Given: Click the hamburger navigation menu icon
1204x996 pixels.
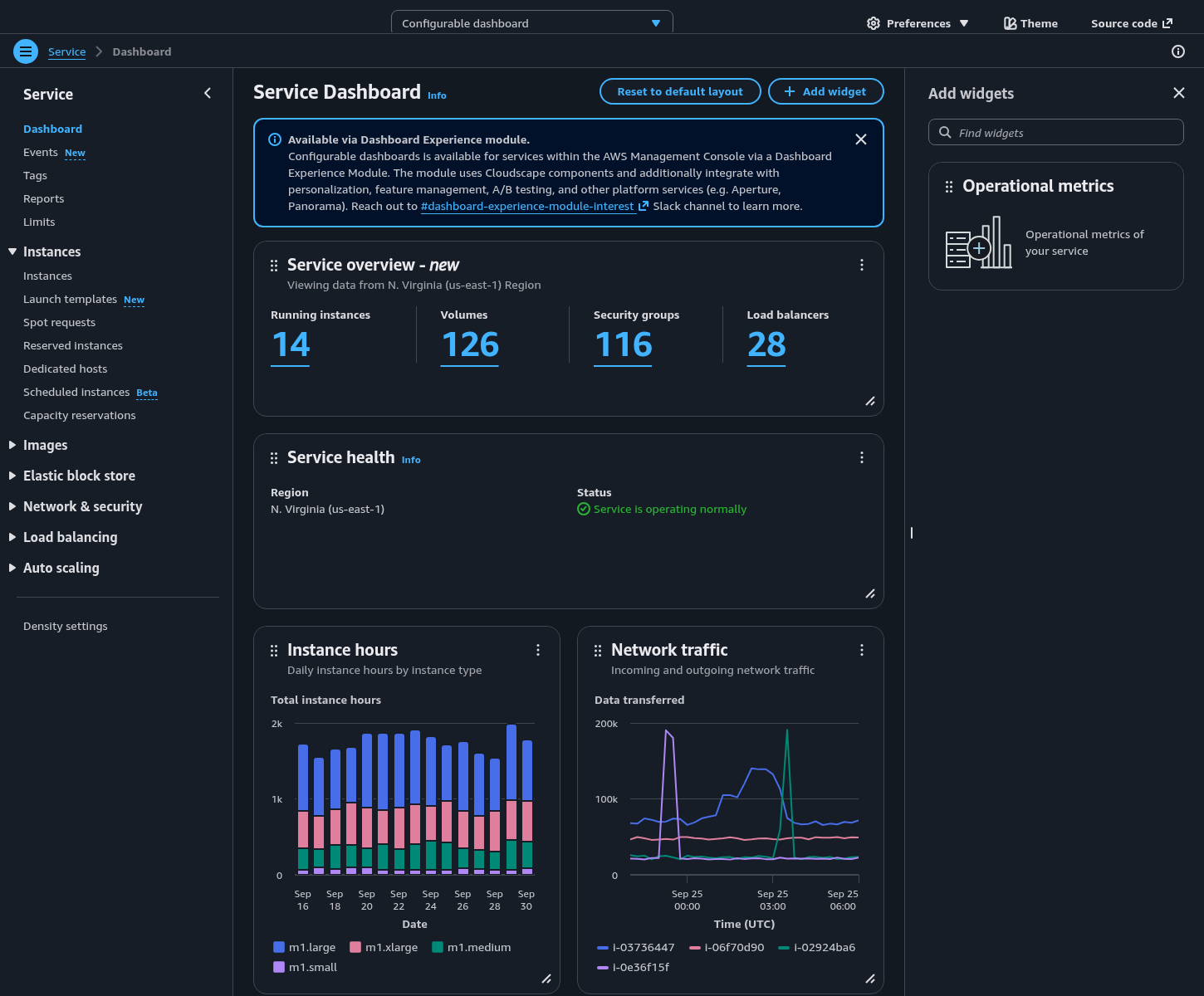Looking at the screenshot, I should [26, 51].
